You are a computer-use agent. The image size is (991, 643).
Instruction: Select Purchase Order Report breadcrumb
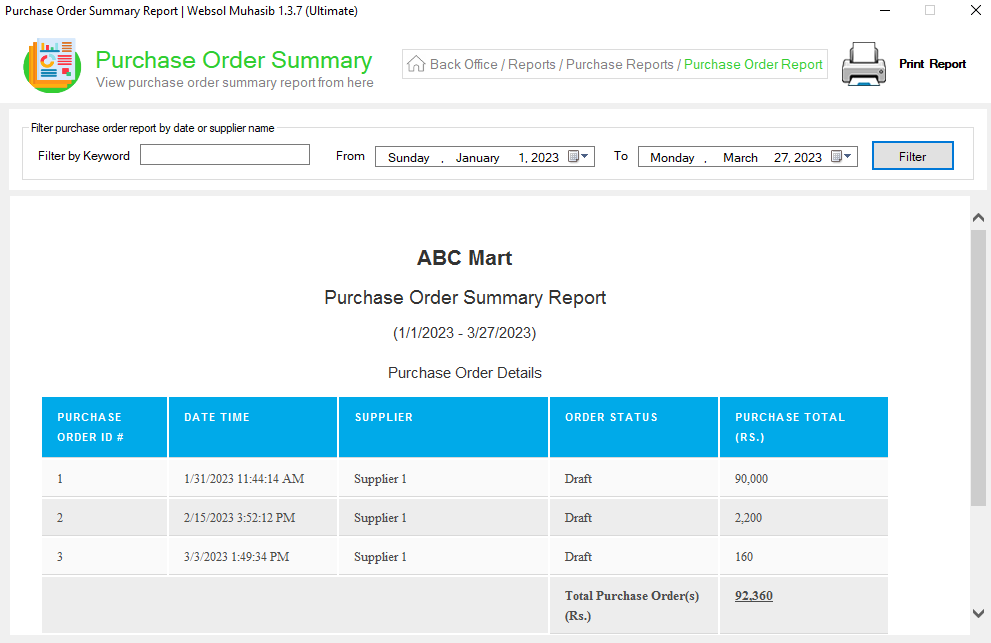click(x=753, y=64)
